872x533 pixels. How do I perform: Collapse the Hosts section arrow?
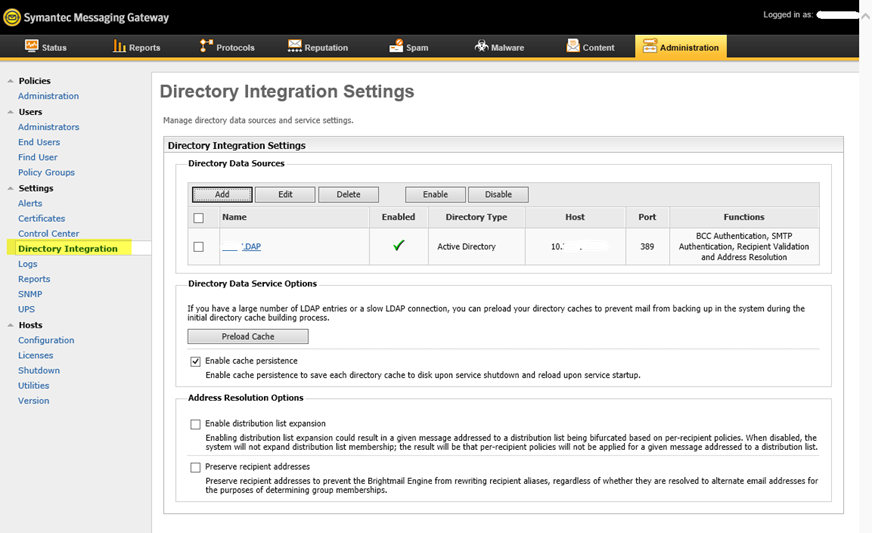pyautogui.click(x=10, y=325)
